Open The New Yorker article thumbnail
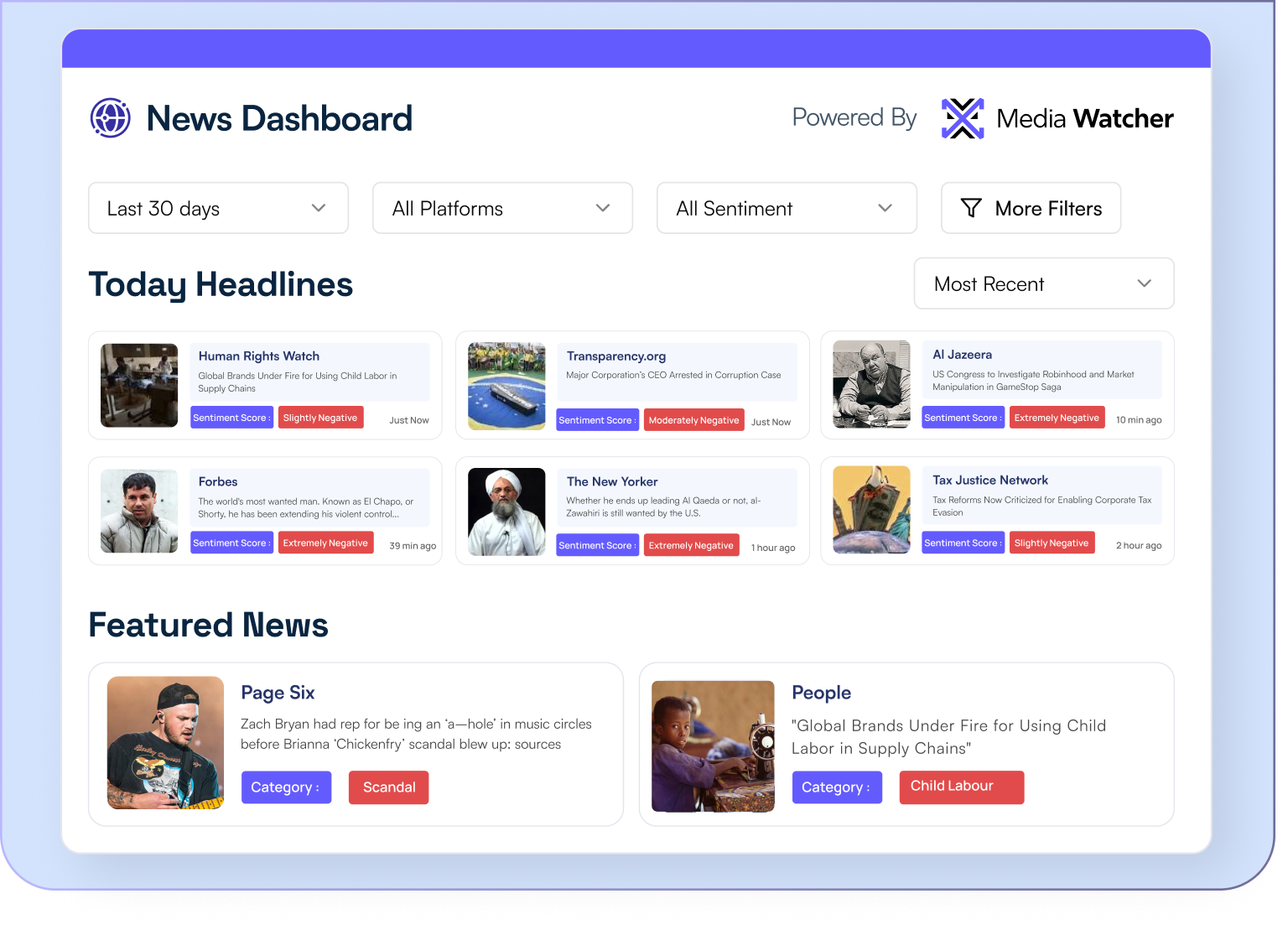Image resolution: width=1288 pixels, height=930 pixels. click(506, 512)
